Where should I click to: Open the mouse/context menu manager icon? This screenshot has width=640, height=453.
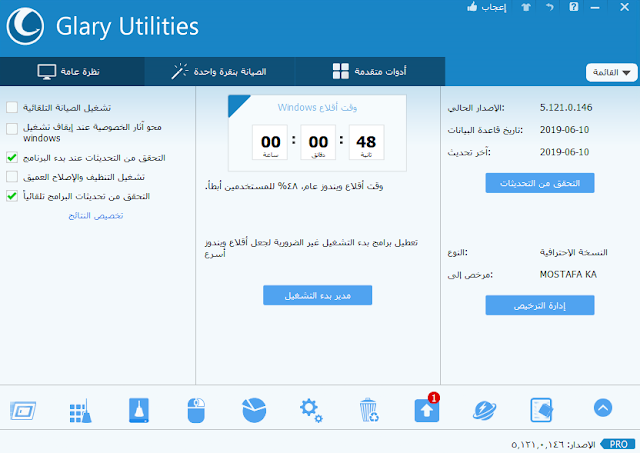[196, 411]
